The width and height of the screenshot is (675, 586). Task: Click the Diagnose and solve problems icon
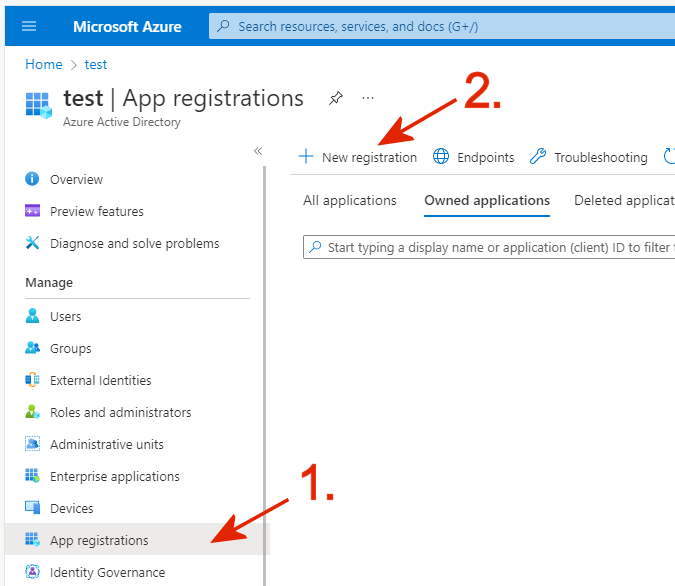pos(32,243)
